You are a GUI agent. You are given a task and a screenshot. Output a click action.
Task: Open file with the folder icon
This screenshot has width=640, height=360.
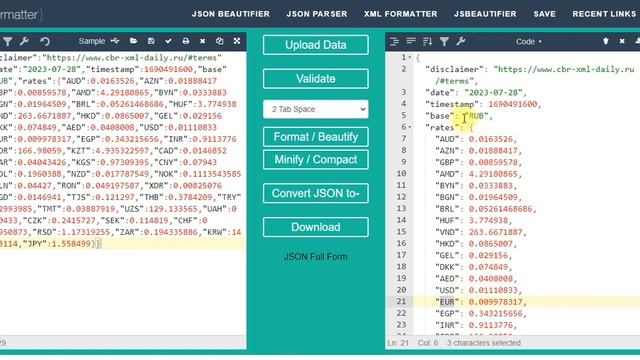(133, 41)
